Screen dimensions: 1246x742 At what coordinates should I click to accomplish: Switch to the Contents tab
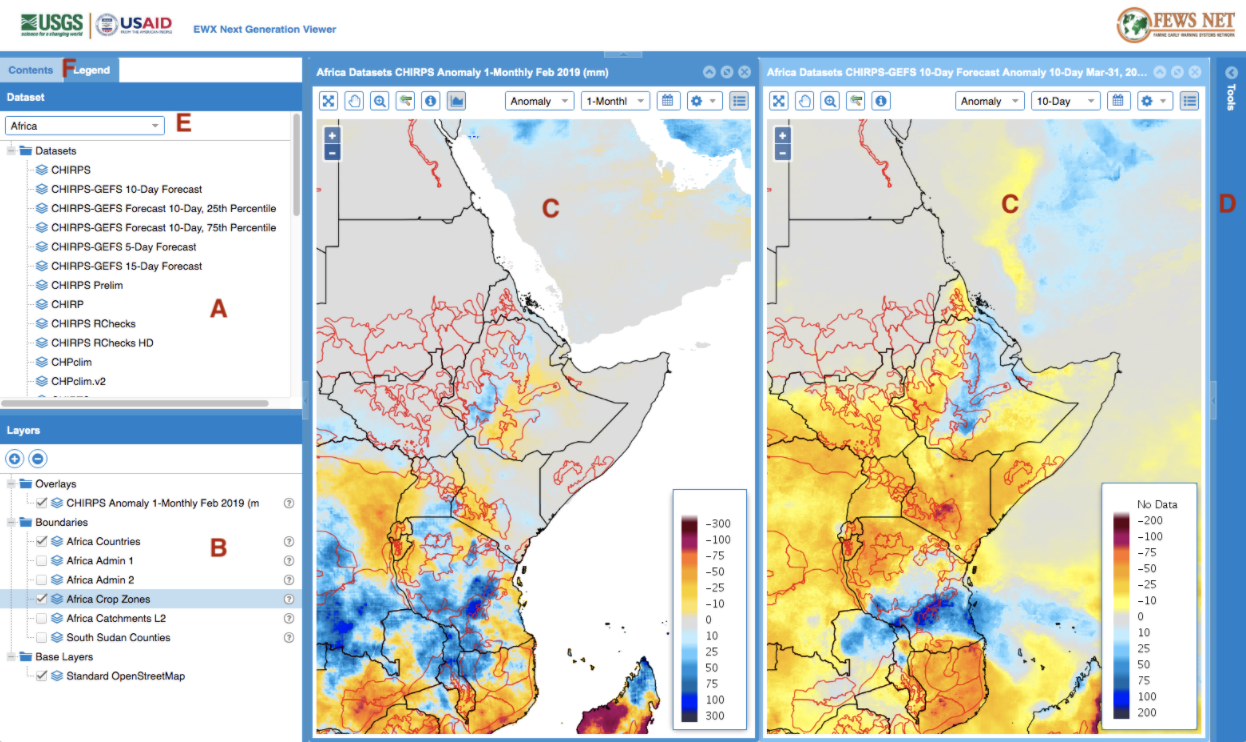click(30, 70)
